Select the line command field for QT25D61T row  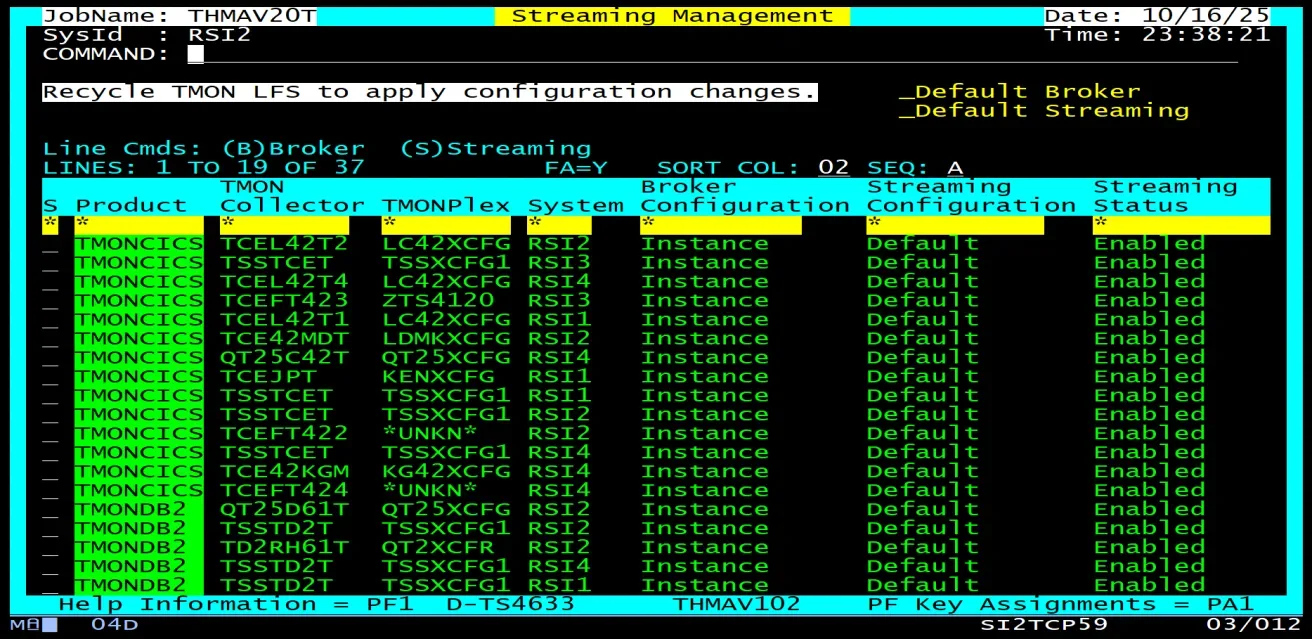tap(49, 508)
